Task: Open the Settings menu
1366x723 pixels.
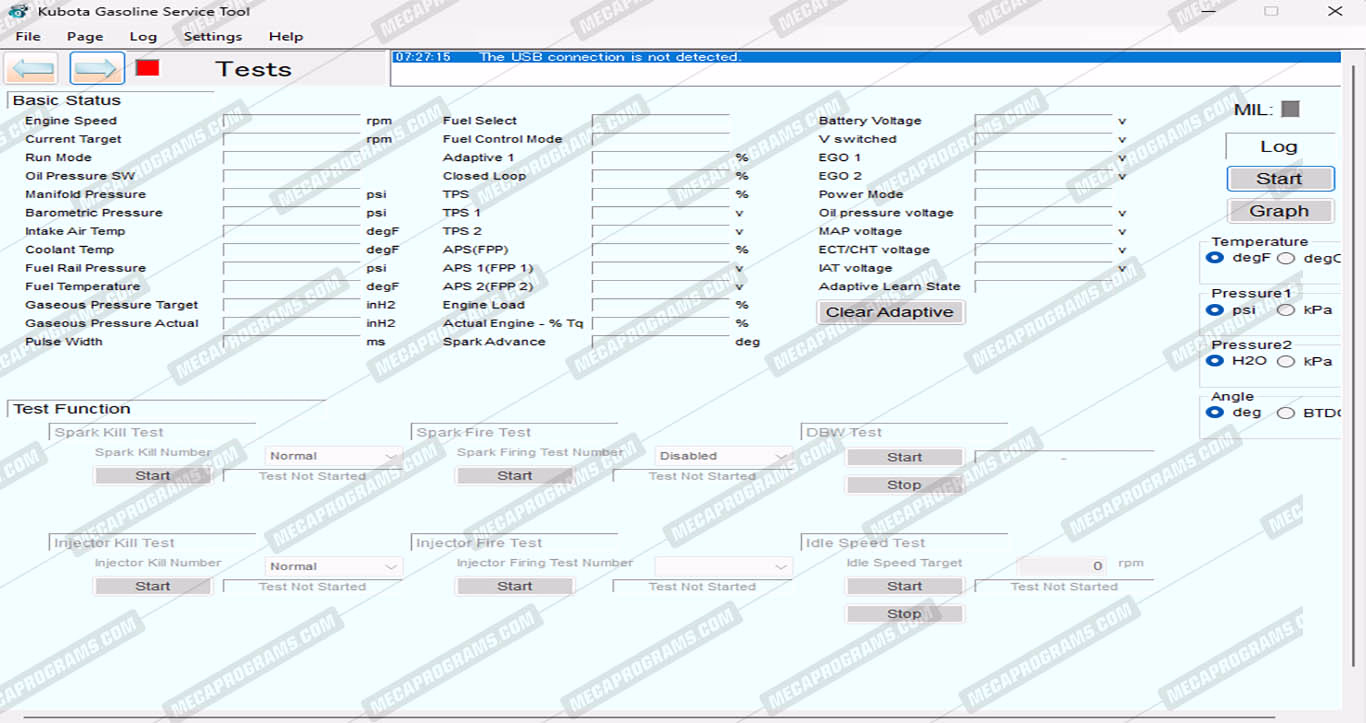Action: [x=212, y=36]
